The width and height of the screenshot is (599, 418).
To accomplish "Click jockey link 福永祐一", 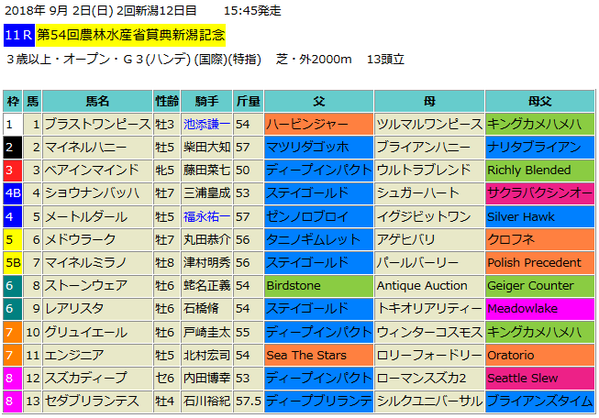I will (x=207, y=217).
